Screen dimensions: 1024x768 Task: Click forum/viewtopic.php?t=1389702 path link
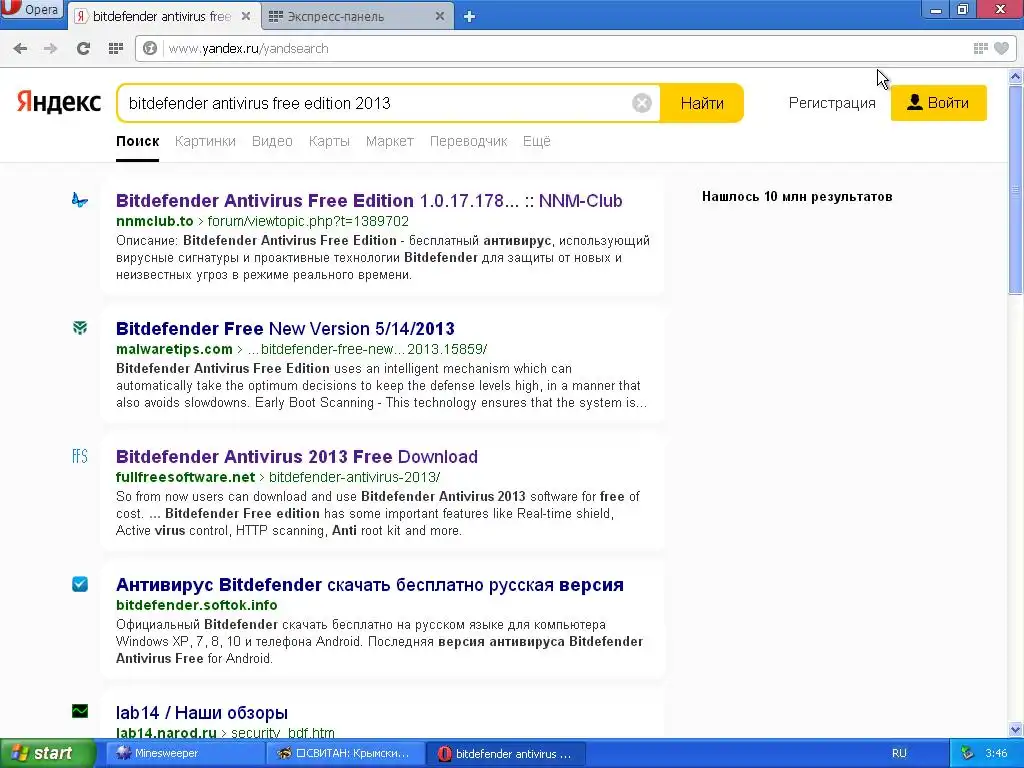308,221
